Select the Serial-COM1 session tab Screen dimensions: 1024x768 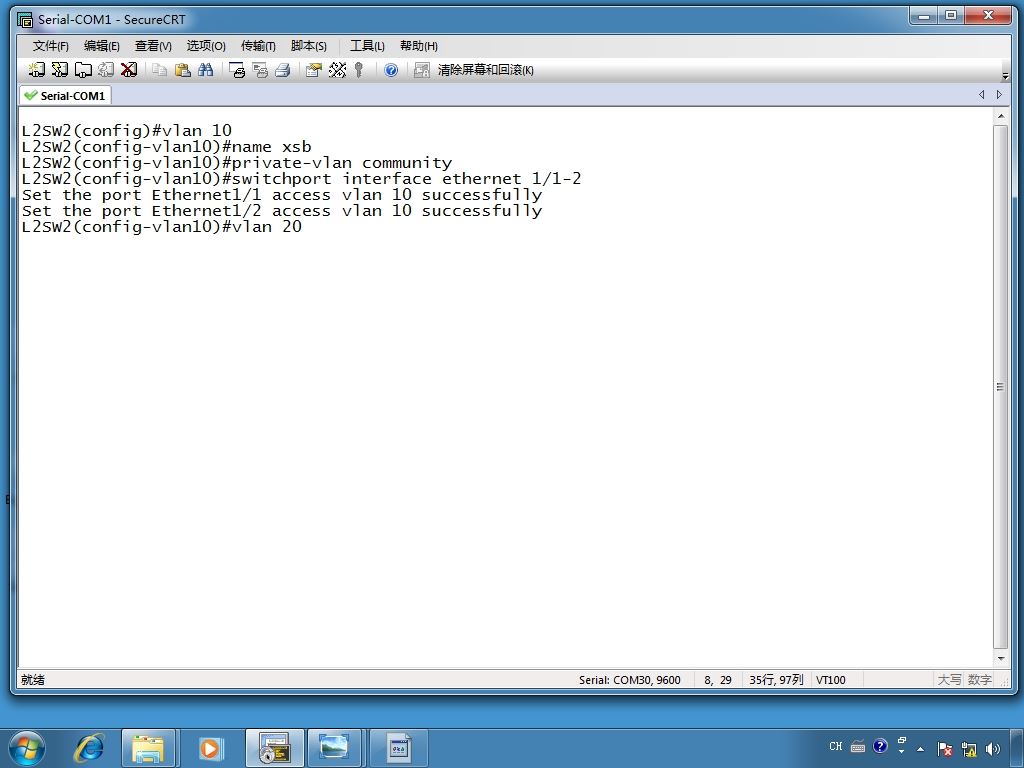click(65, 95)
